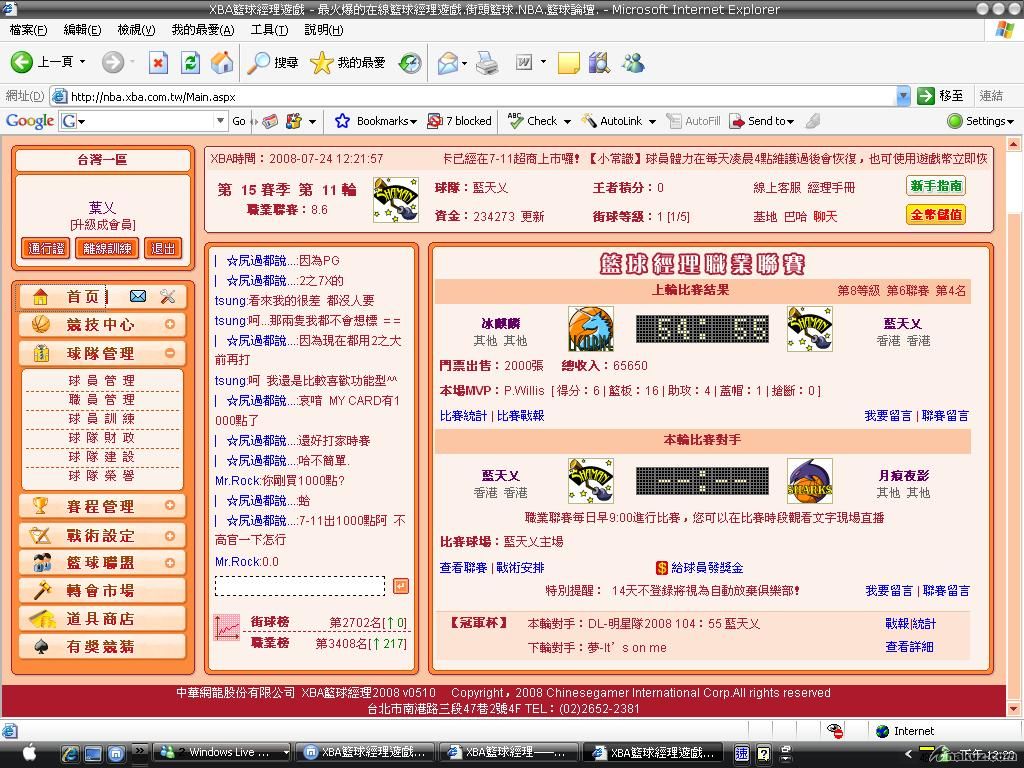The height and width of the screenshot is (768, 1024).
Task: Click the 查看詳細 link
Action: [x=909, y=647]
